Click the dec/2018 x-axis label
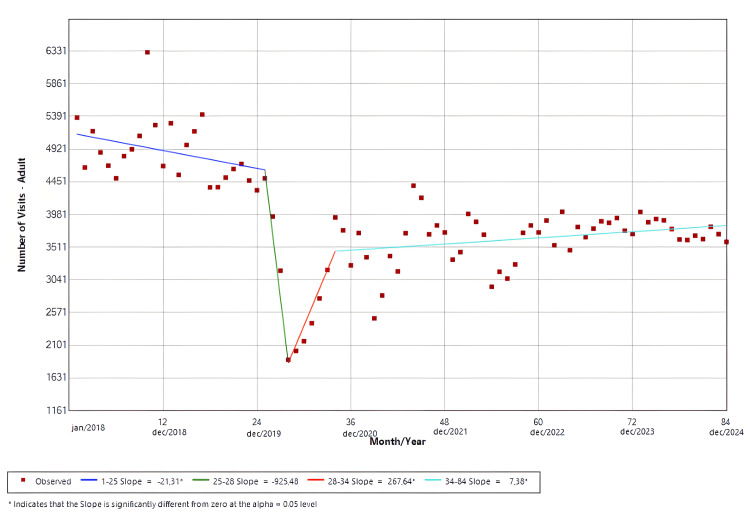 click(x=169, y=432)
